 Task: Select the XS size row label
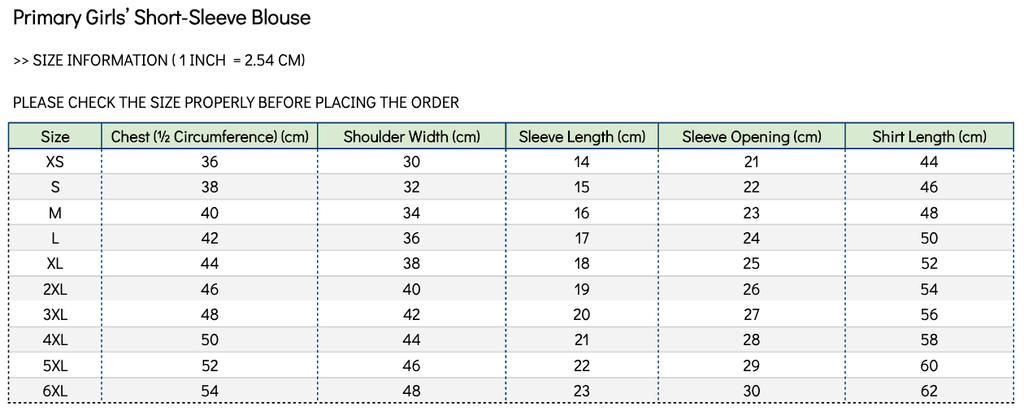tap(55, 161)
